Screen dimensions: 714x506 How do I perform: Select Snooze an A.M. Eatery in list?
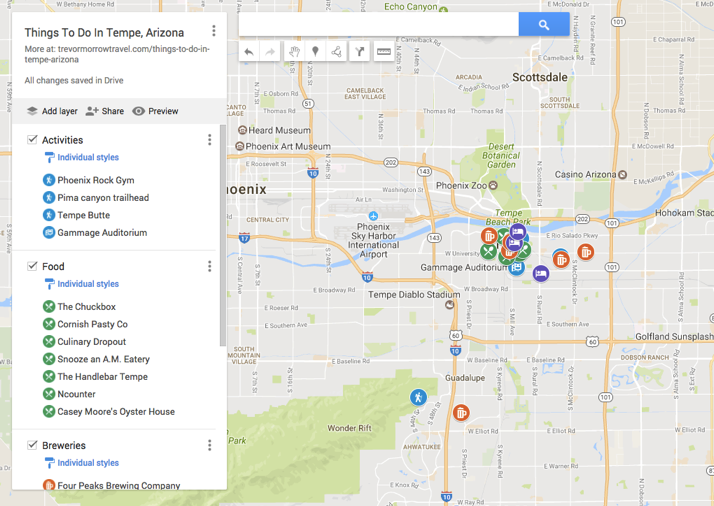point(103,359)
